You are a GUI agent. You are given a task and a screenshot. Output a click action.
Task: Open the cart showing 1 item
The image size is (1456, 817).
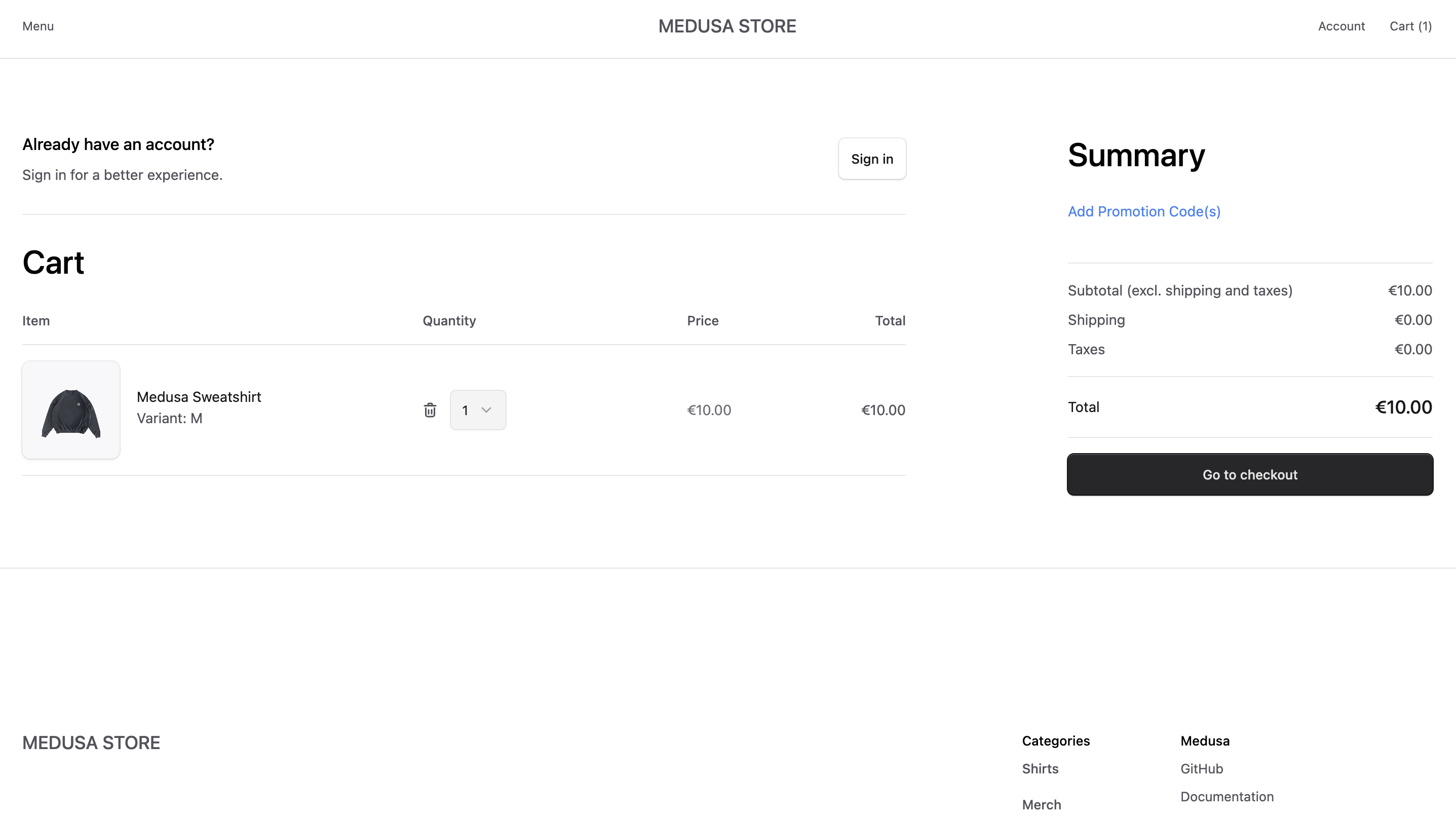point(1411,26)
